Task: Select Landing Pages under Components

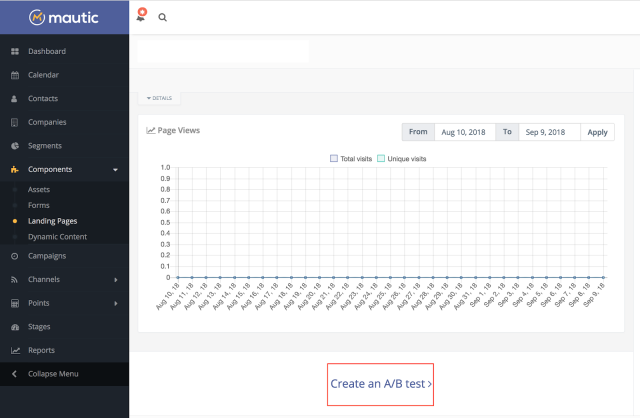Action: [53, 221]
